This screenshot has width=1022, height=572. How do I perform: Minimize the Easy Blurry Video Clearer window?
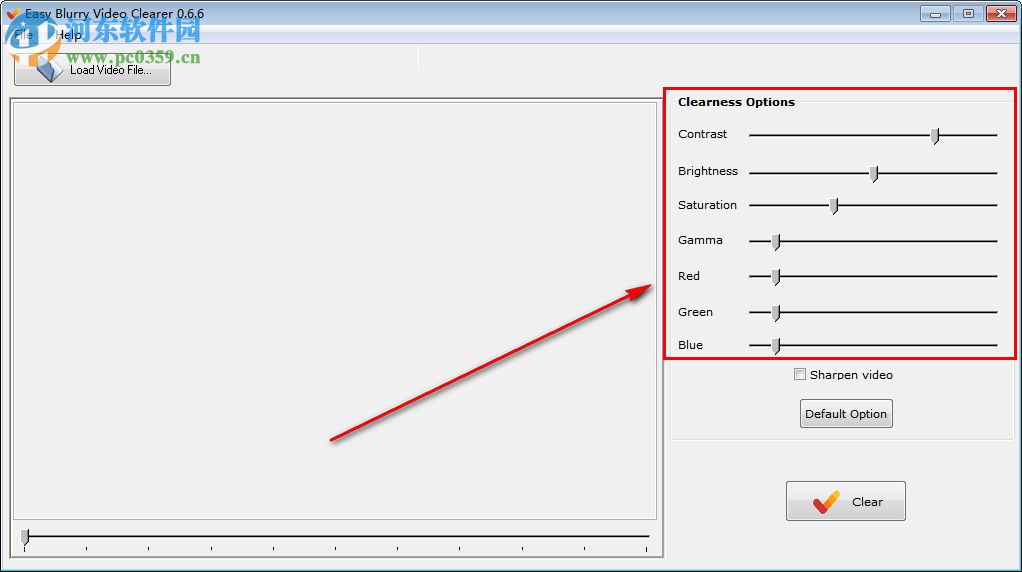coord(935,14)
